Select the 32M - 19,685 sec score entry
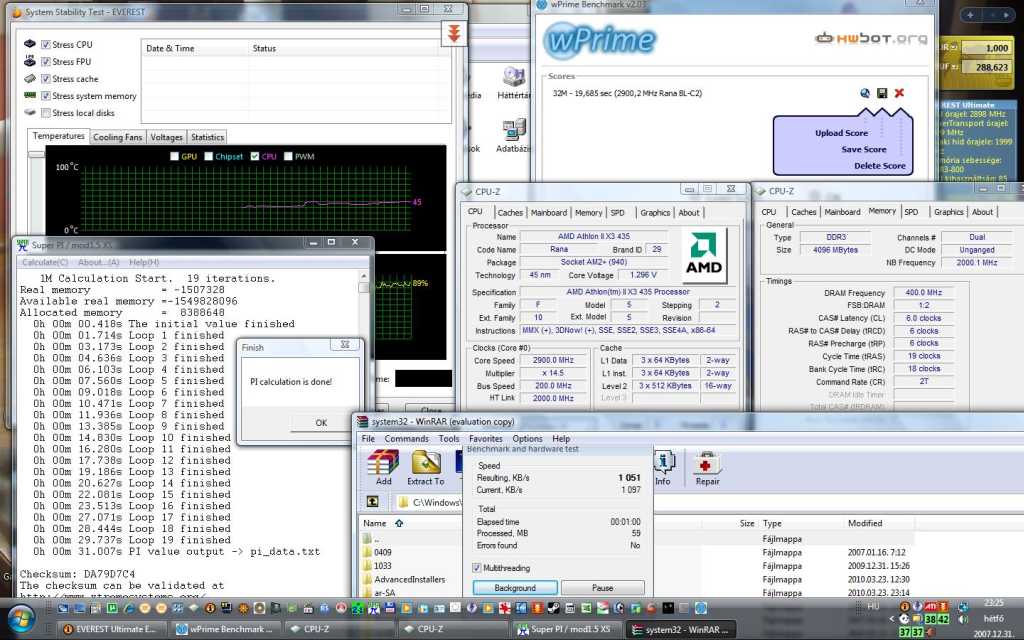This screenshot has height=640, width=1024. coord(627,93)
